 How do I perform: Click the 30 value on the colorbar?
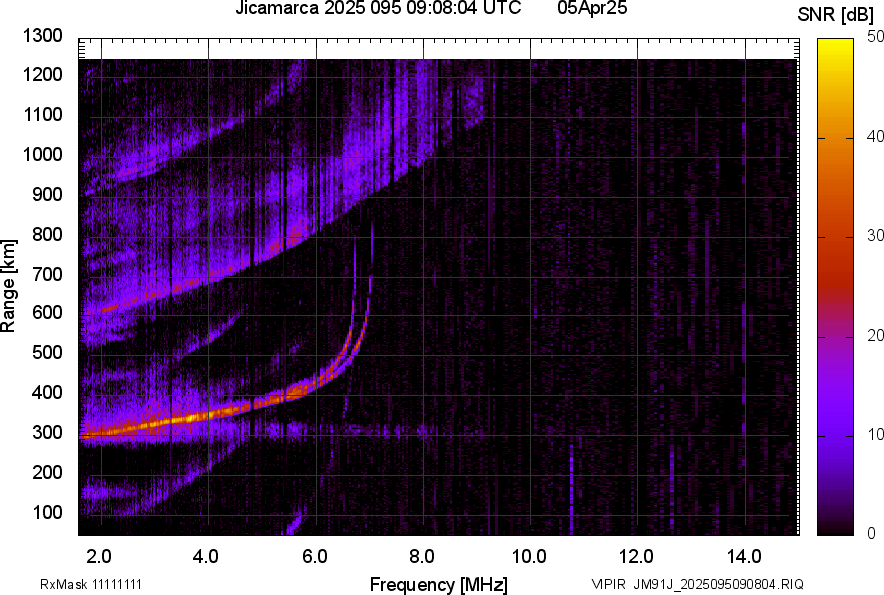click(875, 235)
